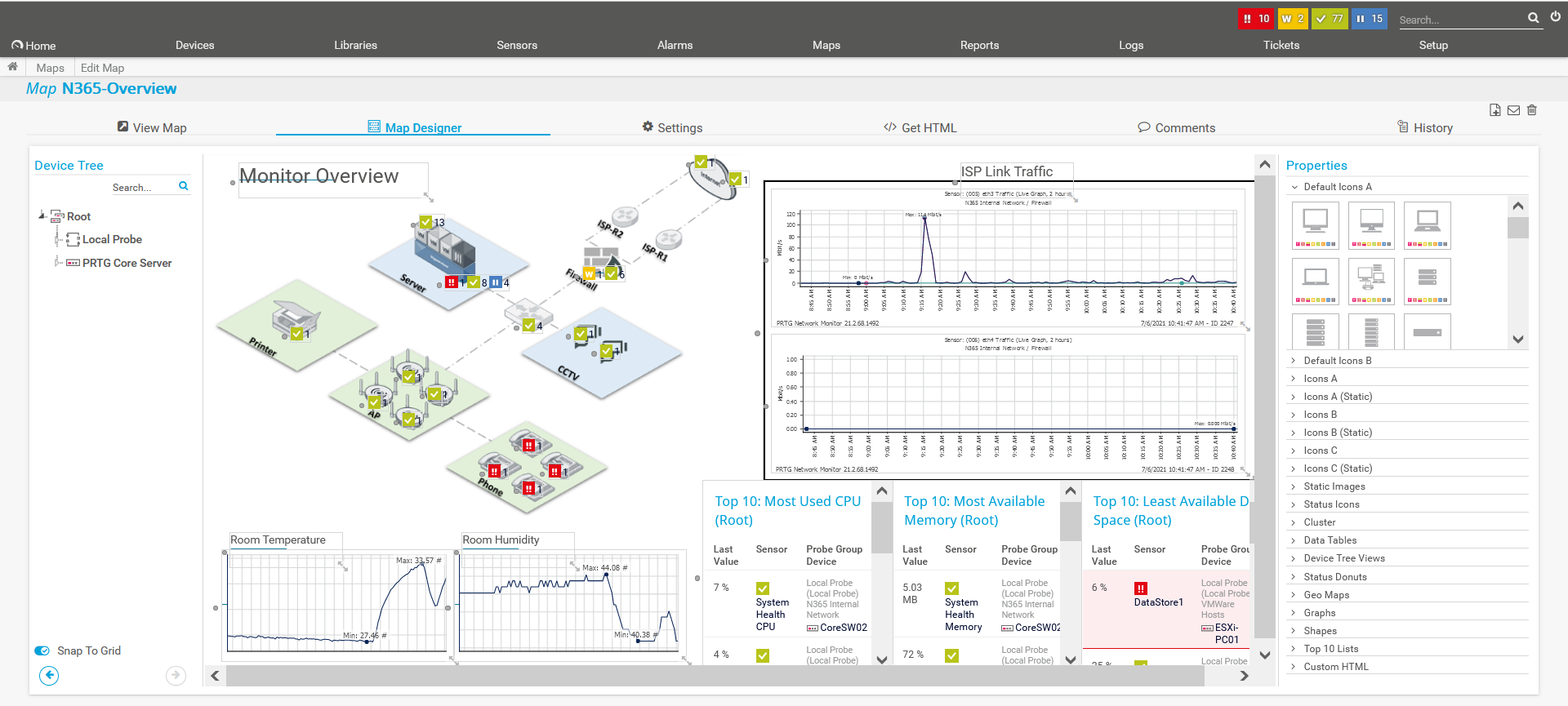Click the email envelope icon
Image resolution: width=1568 pixels, height=706 pixels.
pyautogui.click(x=1513, y=110)
